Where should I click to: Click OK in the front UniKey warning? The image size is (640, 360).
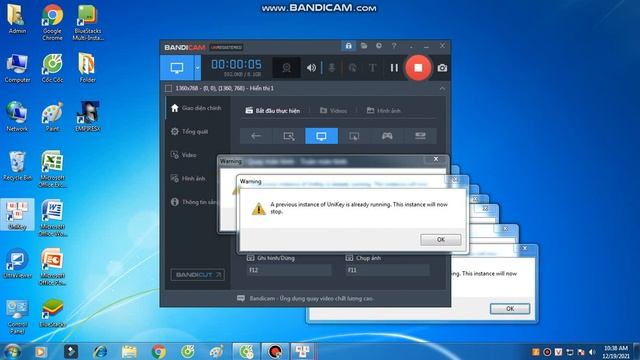pos(441,240)
